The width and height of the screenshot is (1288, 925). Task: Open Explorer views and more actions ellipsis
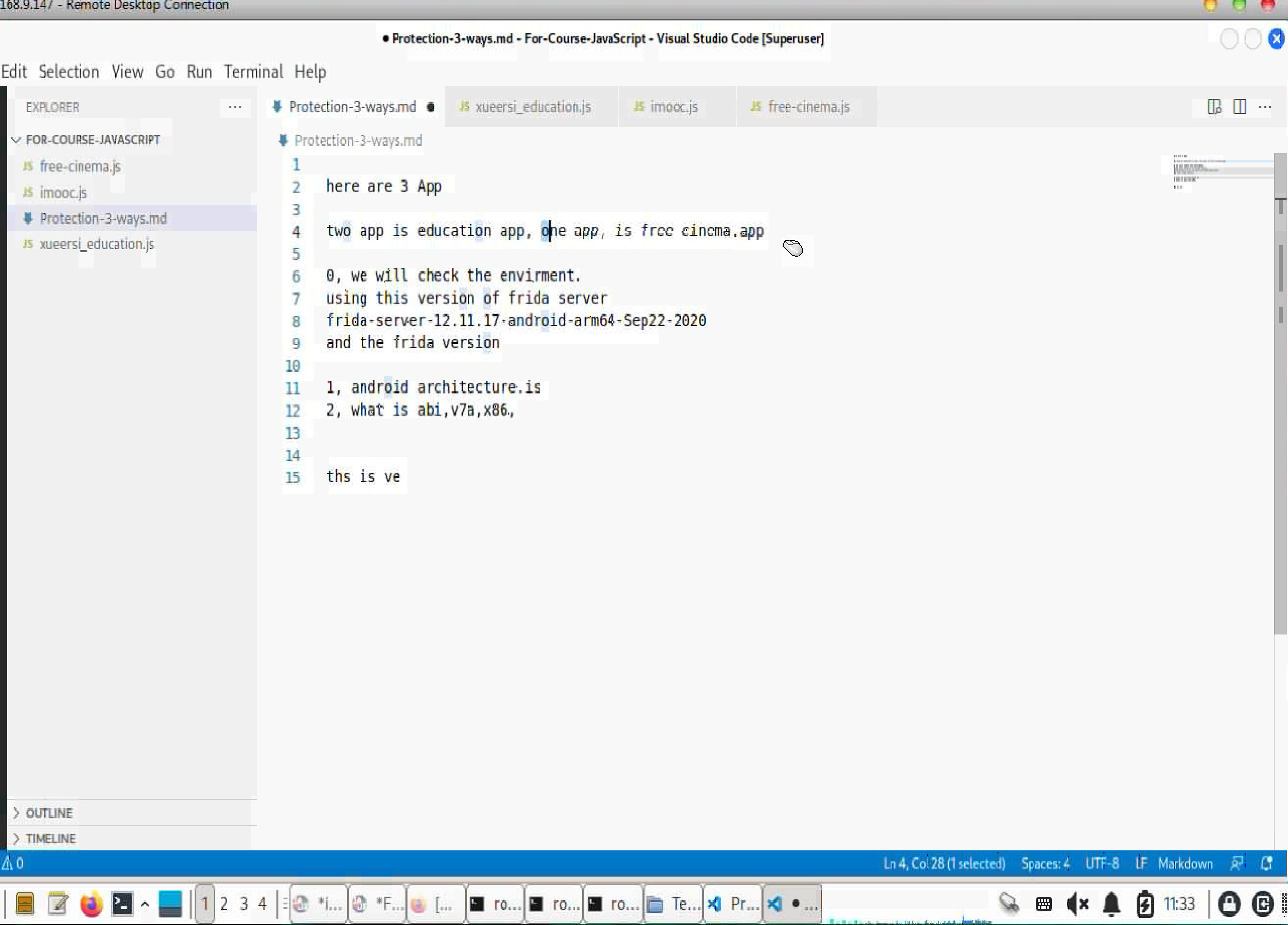point(235,107)
